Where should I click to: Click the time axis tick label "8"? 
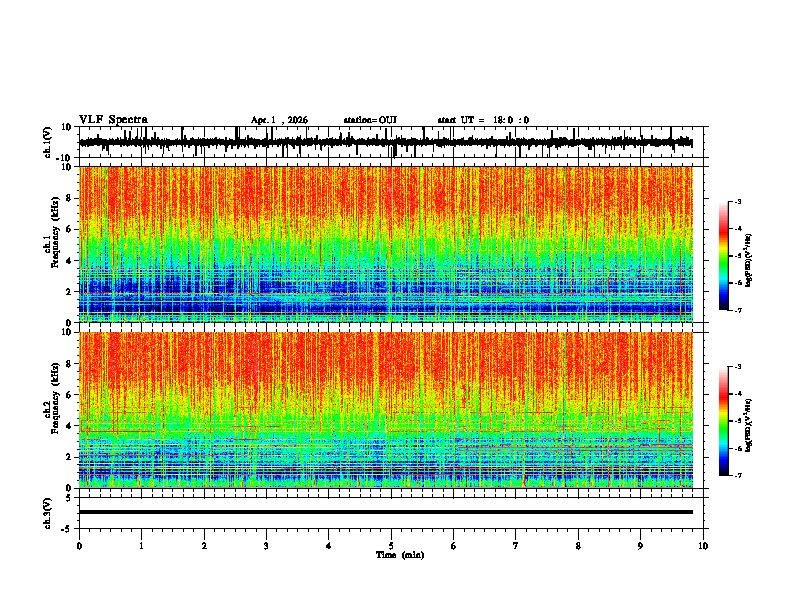click(x=578, y=546)
